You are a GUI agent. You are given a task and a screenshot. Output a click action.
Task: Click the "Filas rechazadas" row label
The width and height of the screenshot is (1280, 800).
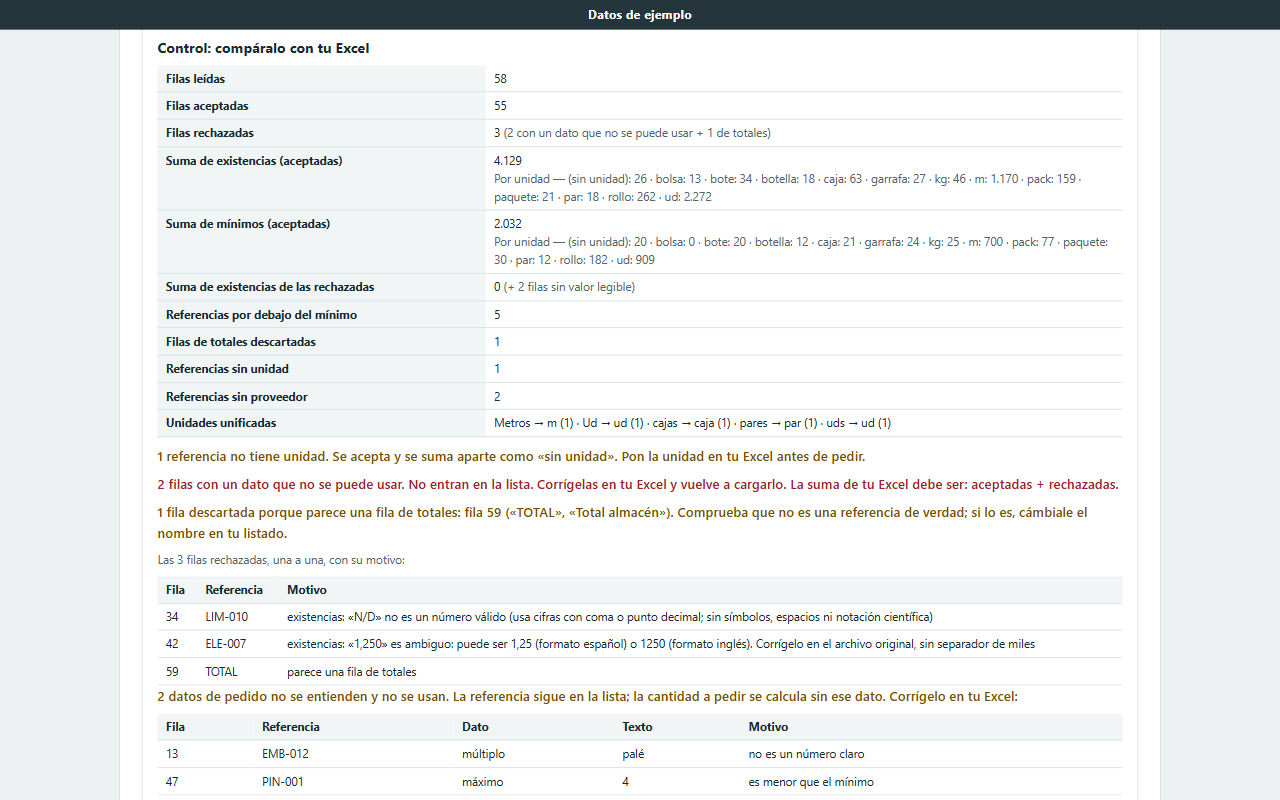coord(210,133)
